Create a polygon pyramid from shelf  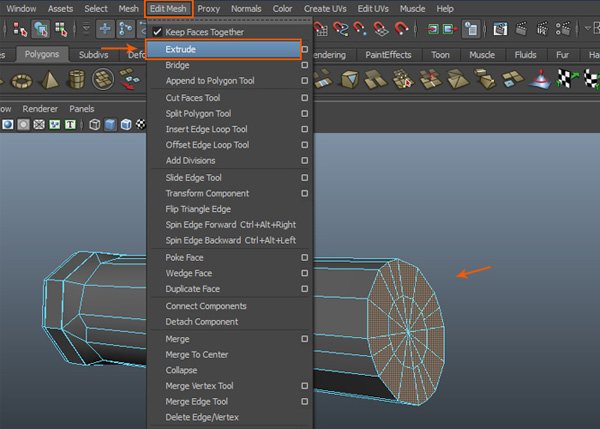point(49,80)
